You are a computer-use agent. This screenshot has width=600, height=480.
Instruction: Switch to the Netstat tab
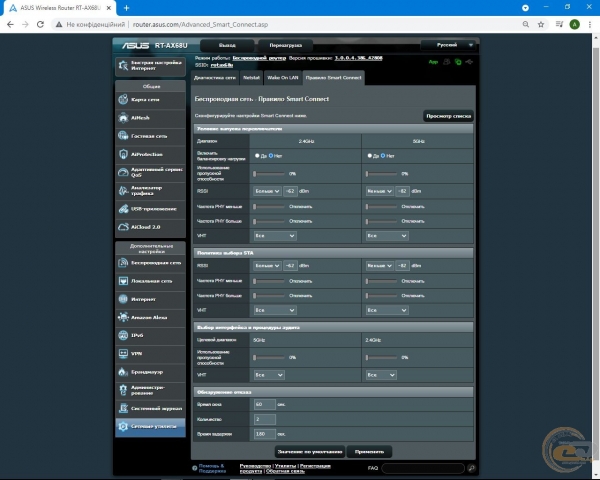pyautogui.click(x=251, y=78)
